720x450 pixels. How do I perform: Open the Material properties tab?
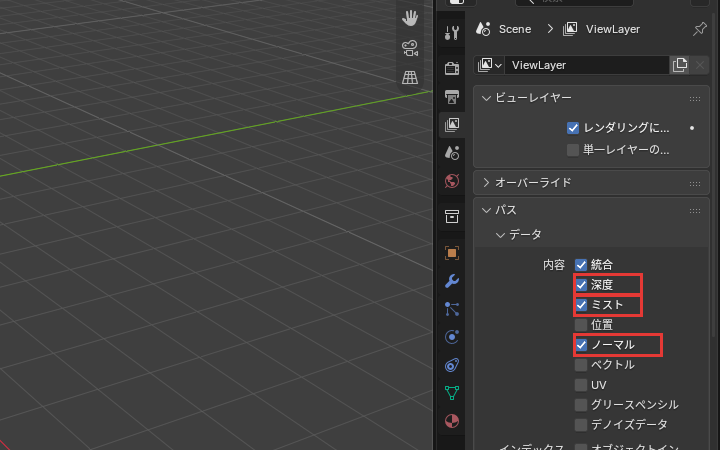[x=452, y=421]
